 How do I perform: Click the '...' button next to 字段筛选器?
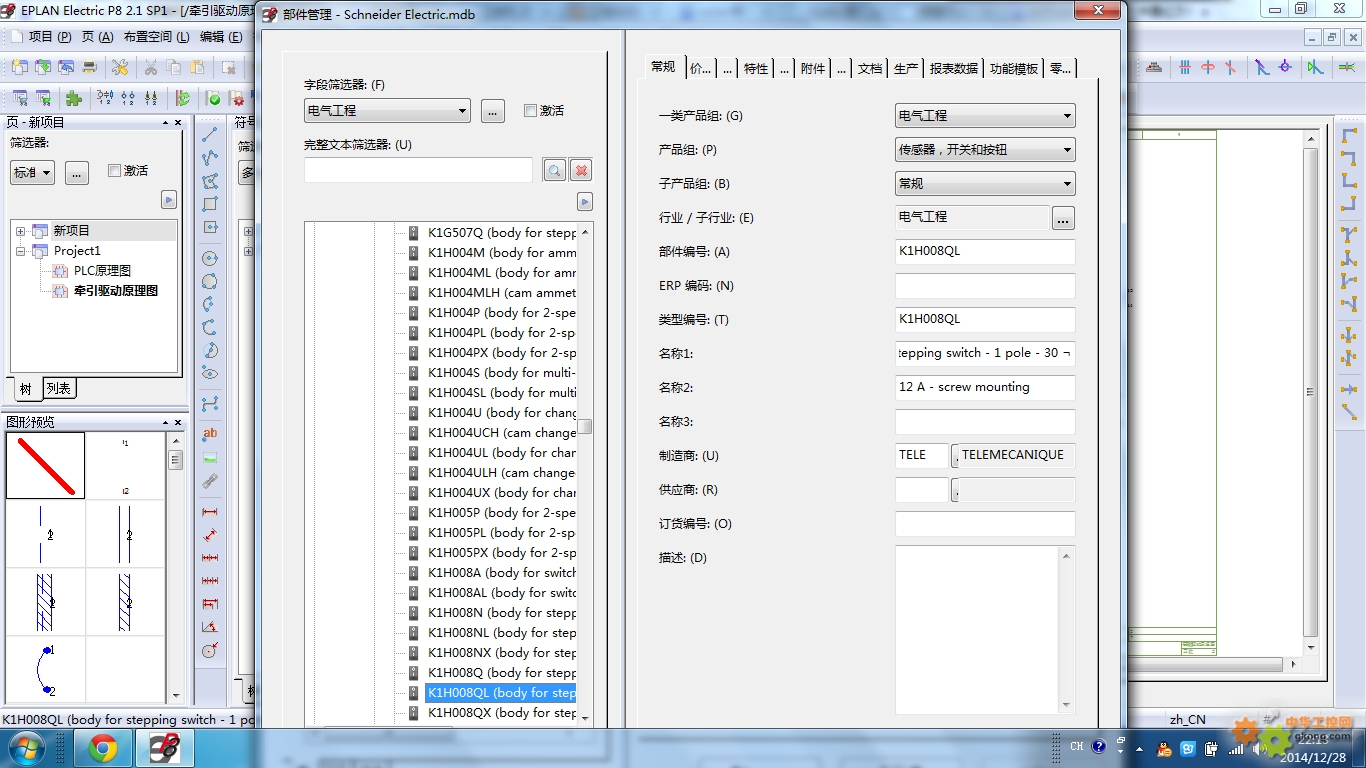pyautogui.click(x=492, y=111)
